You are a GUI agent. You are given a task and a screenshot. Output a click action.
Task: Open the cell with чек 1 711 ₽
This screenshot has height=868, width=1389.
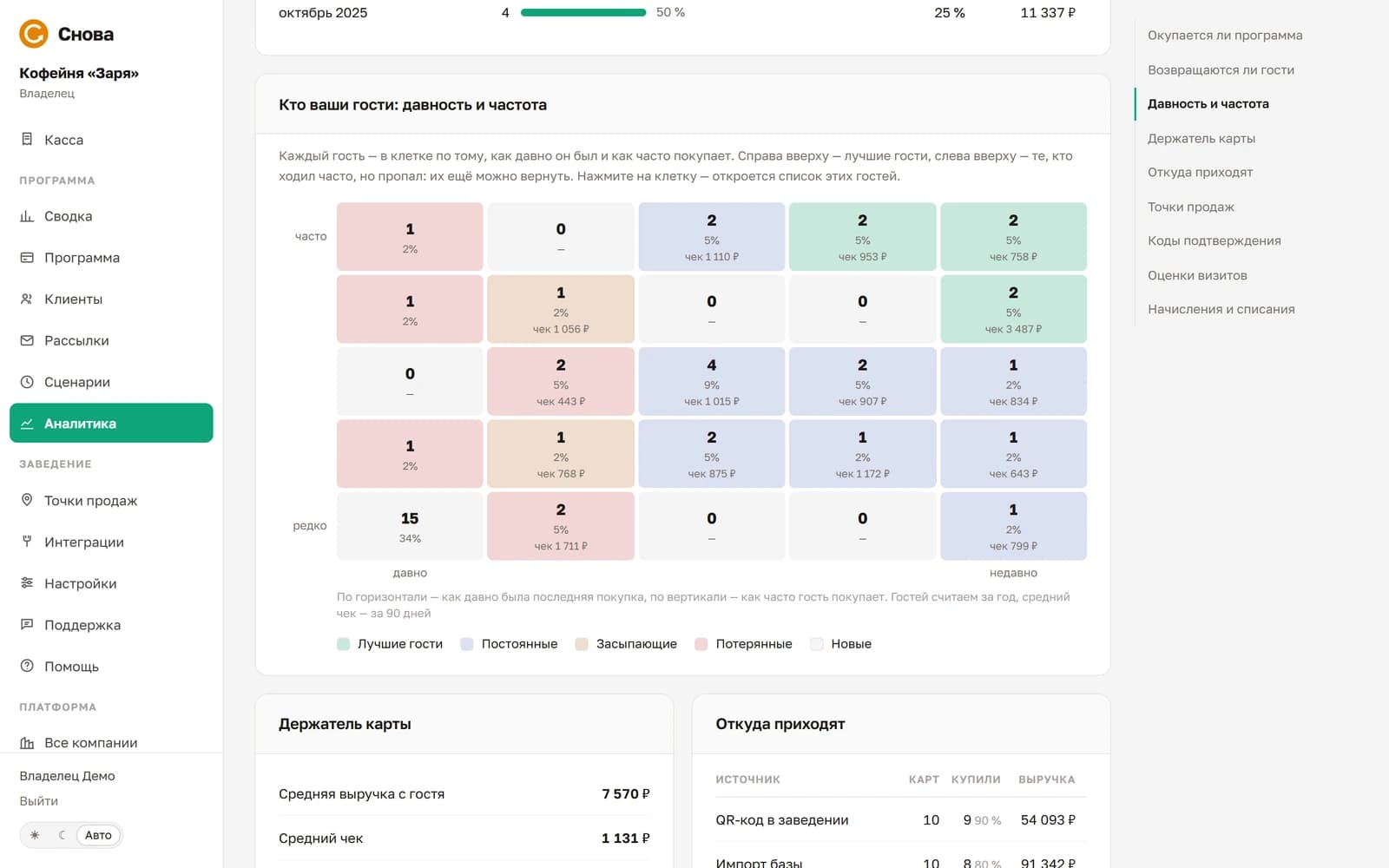click(x=561, y=526)
